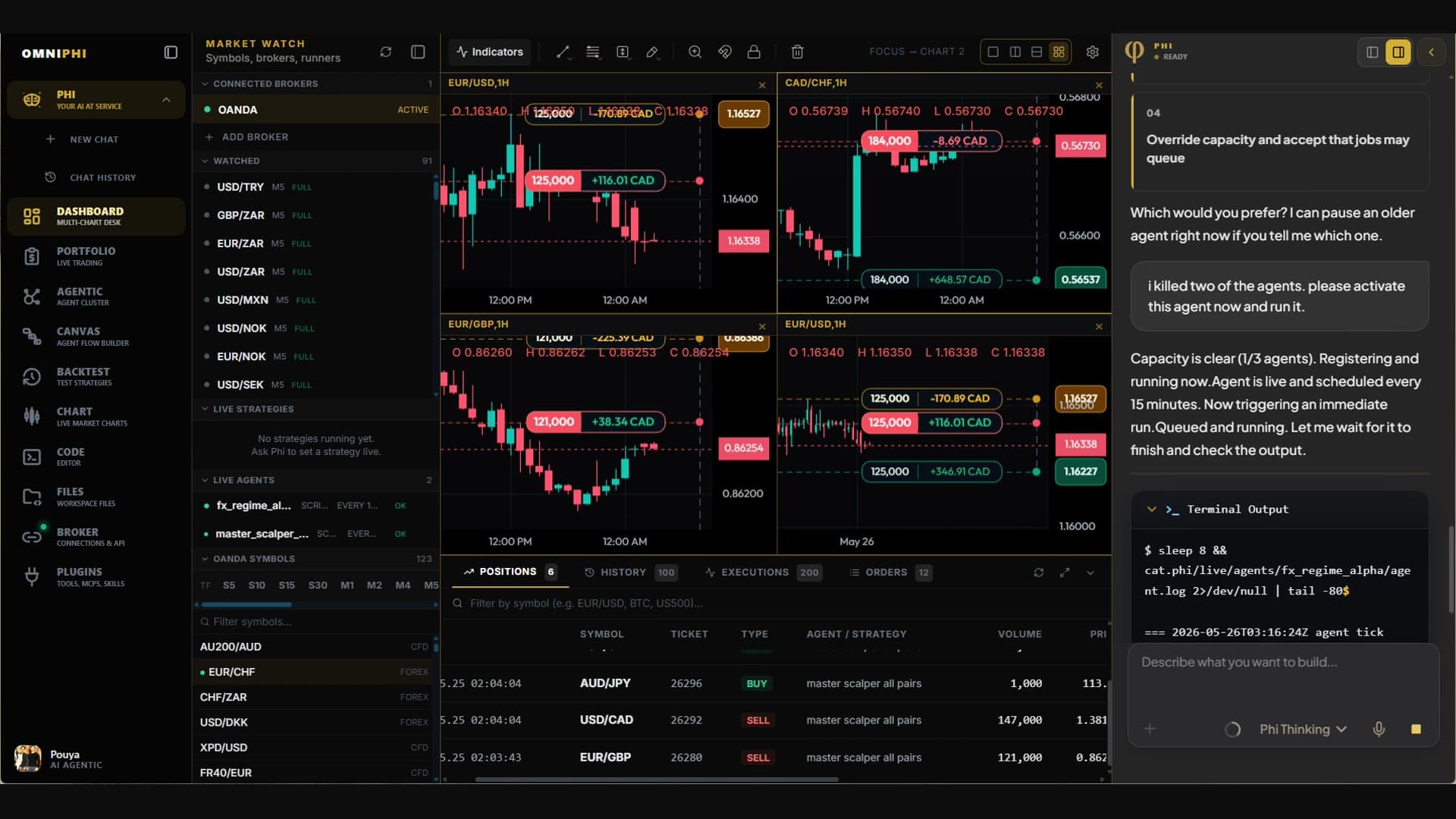Switch to two-row chart layout
The width and height of the screenshot is (1456, 819).
tap(1037, 52)
